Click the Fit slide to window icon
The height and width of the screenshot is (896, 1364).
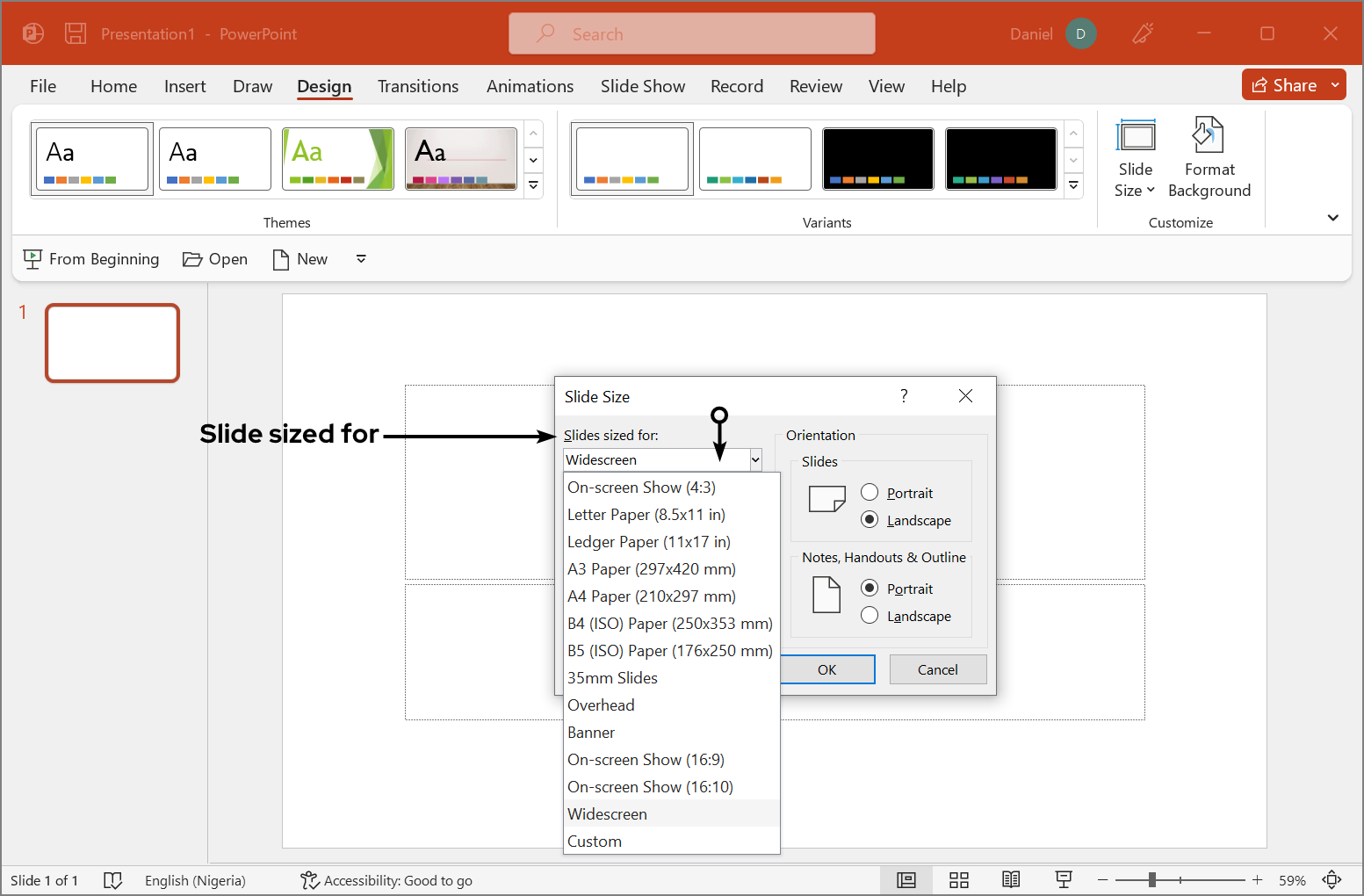(1332, 880)
